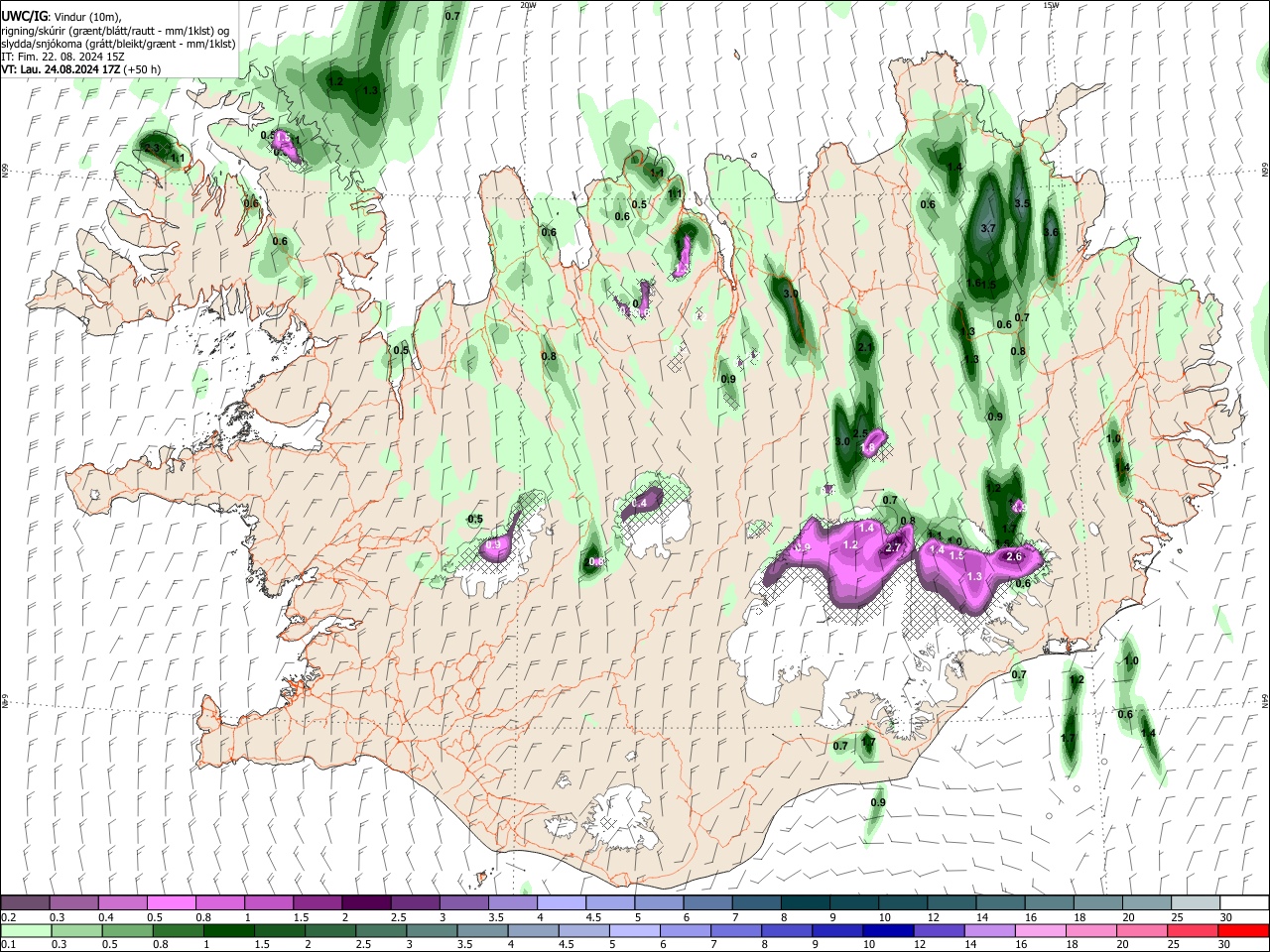Click the "rigning/skúrir" legend description line
Viewport: 1270px width, 952px height.
tap(115, 30)
